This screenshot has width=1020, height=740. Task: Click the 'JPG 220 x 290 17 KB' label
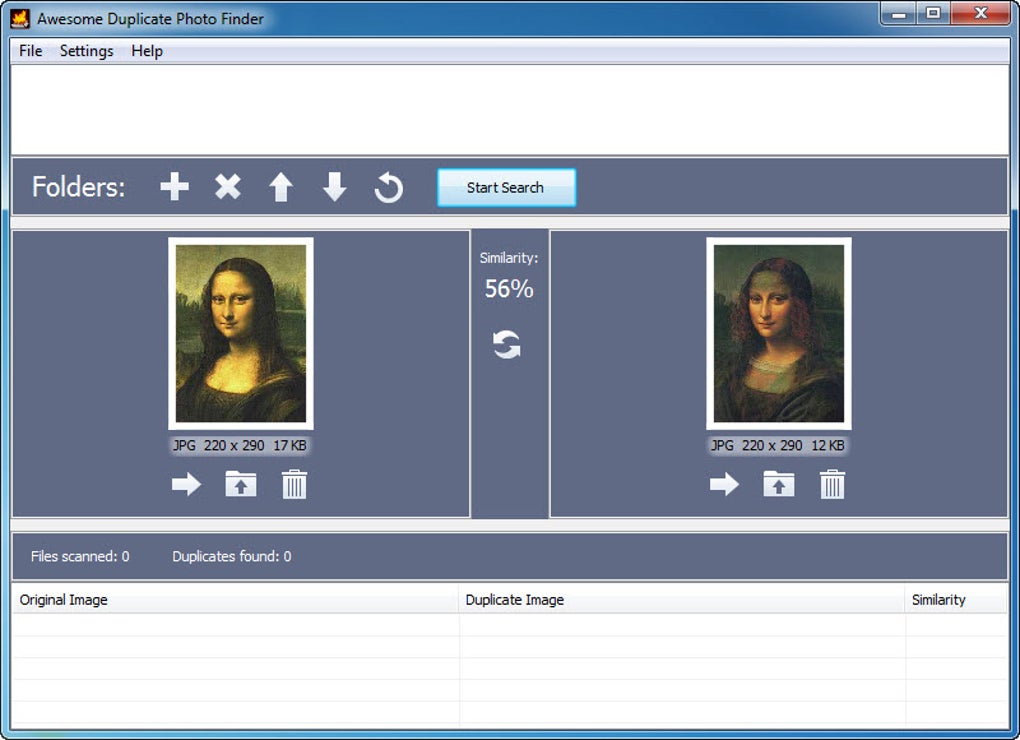click(240, 445)
